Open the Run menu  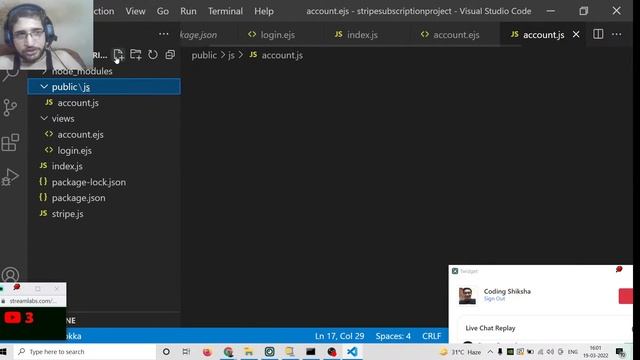point(188,11)
